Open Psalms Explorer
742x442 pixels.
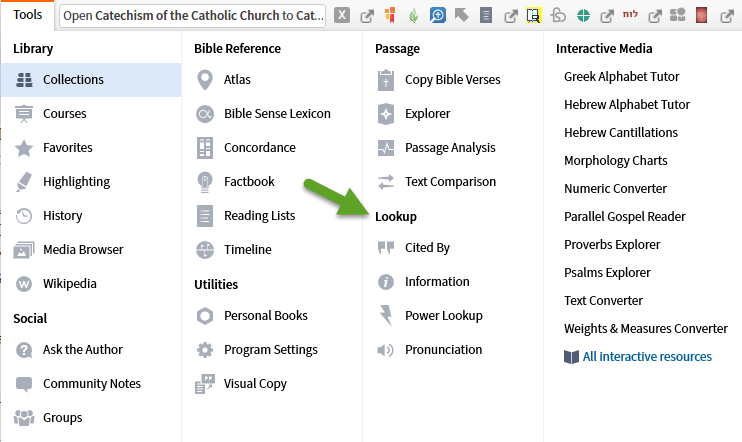[607, 273]
